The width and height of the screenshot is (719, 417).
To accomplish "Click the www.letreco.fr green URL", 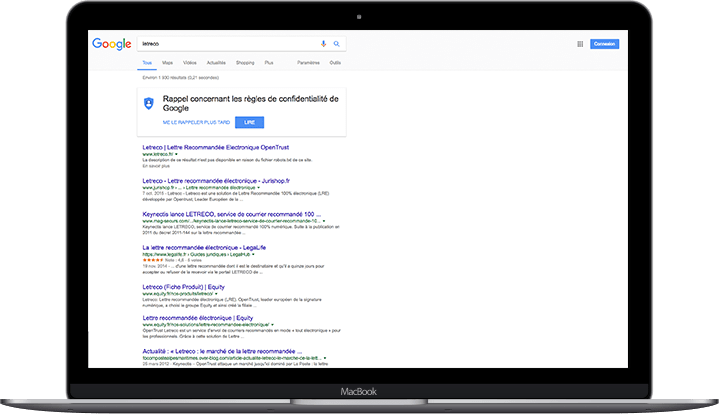I will pos(158,154).
